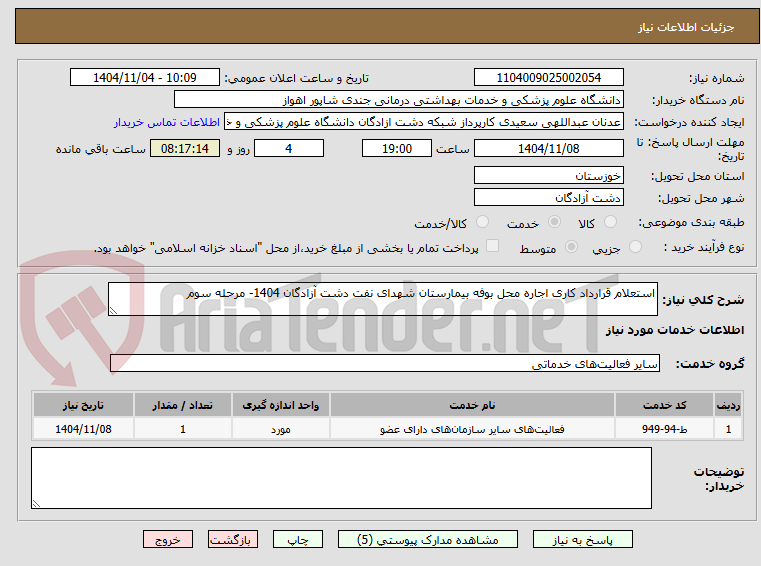Click the ساعت باقی مانده label
Viewport: 761px width, 566px height.
click(100, 149)
